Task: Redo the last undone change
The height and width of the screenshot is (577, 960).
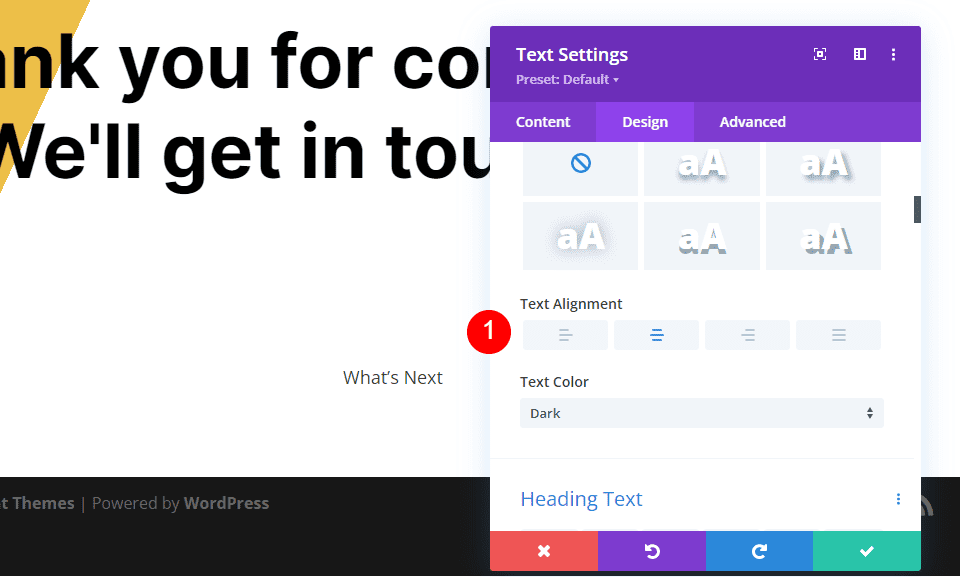Action: pos(759,551)
